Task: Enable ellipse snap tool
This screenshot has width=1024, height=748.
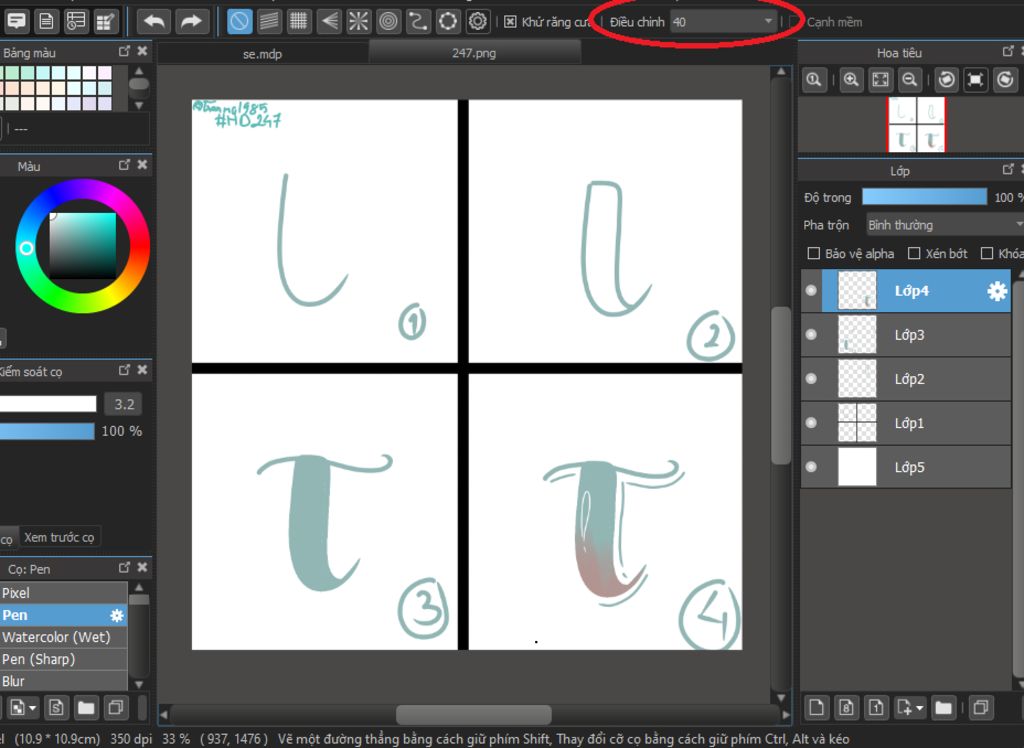Action: point(448,22)
